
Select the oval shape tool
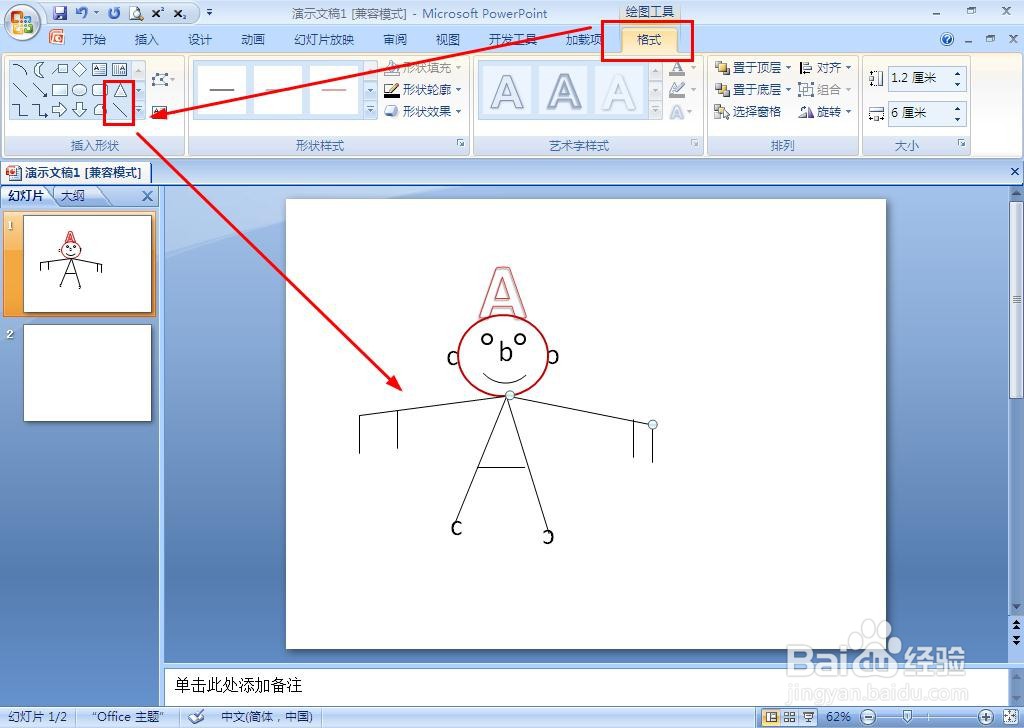78,90
